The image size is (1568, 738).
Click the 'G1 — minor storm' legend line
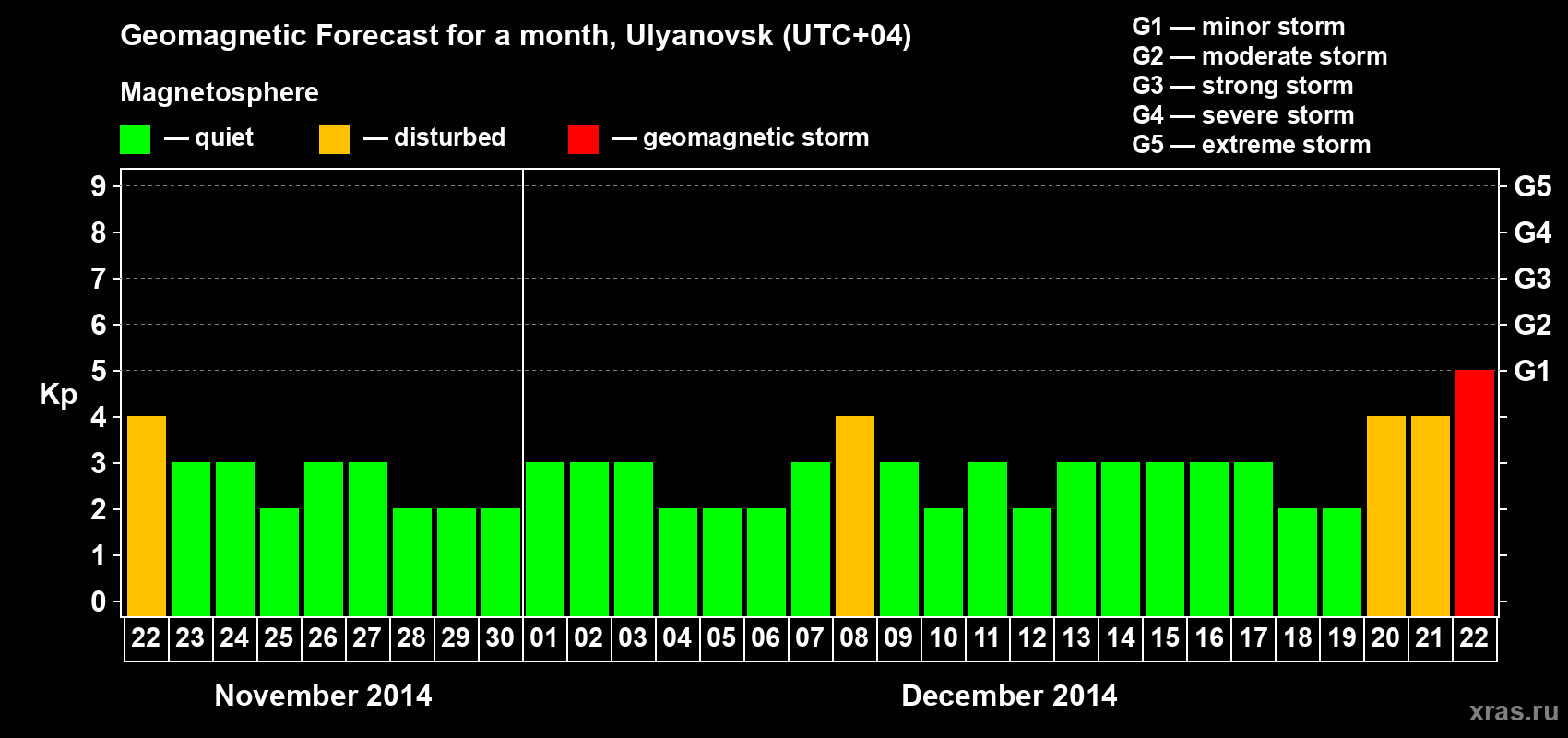[x=1239, y=27]
